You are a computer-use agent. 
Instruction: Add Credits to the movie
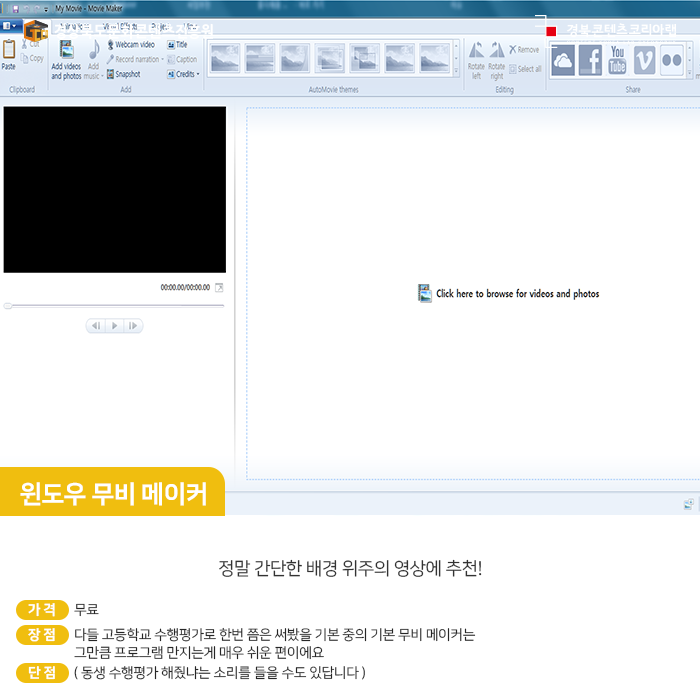click(x=181, y=74)
